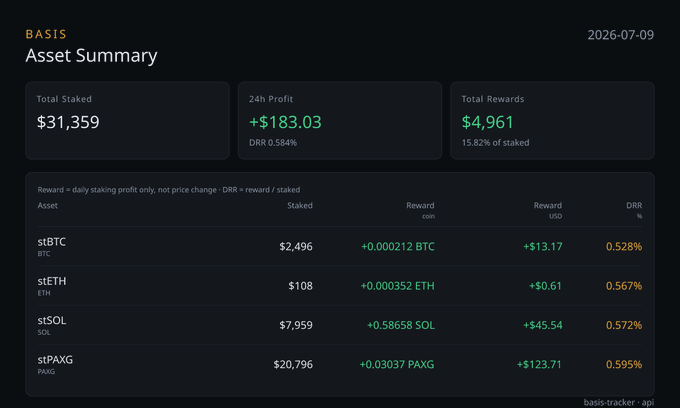Image resolution: width=680 pixels, height=408 pixels.
Task: Select the 24h Profit card label
Action: (271, 99)
